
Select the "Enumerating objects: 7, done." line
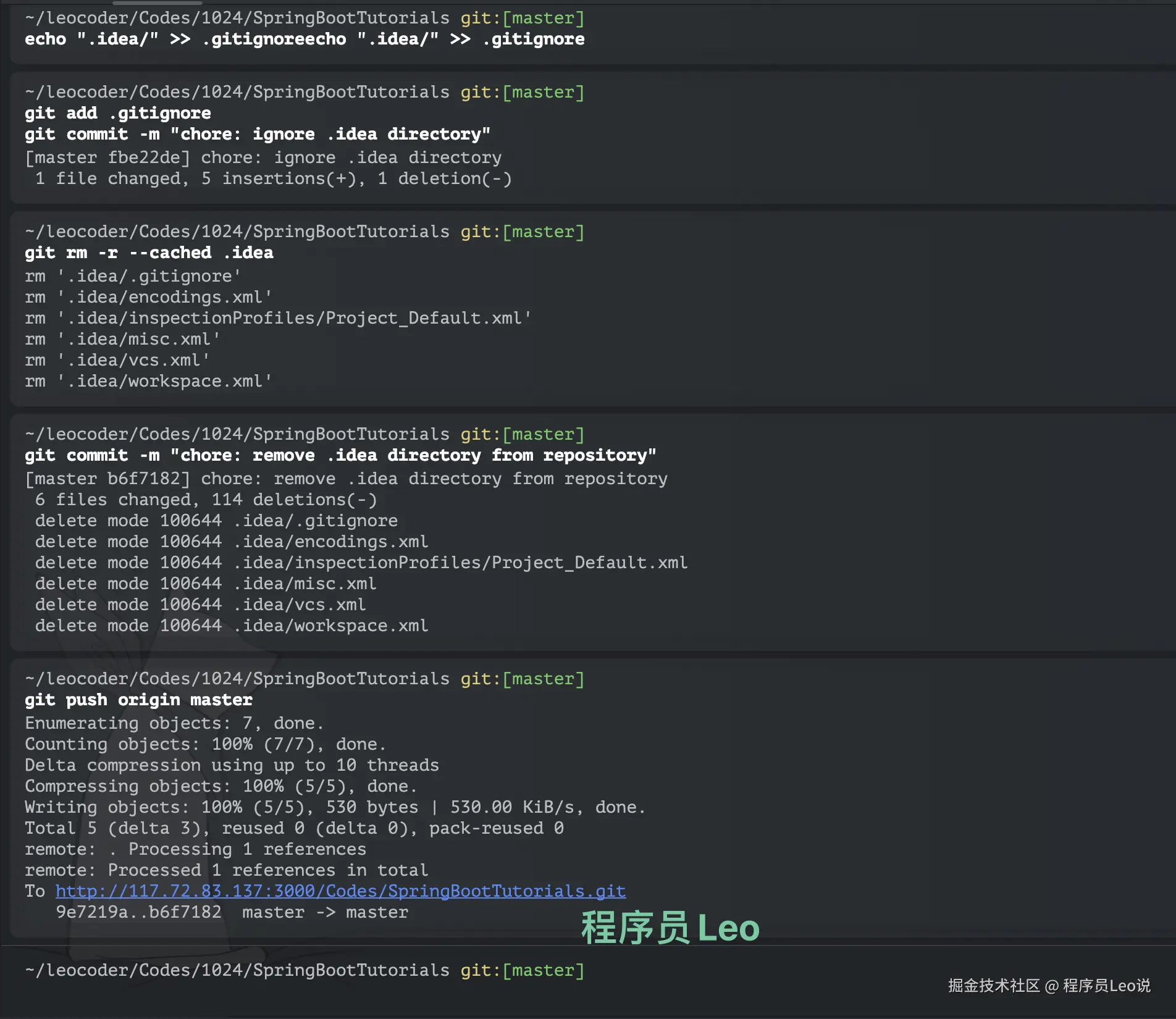tap(174, 723)
